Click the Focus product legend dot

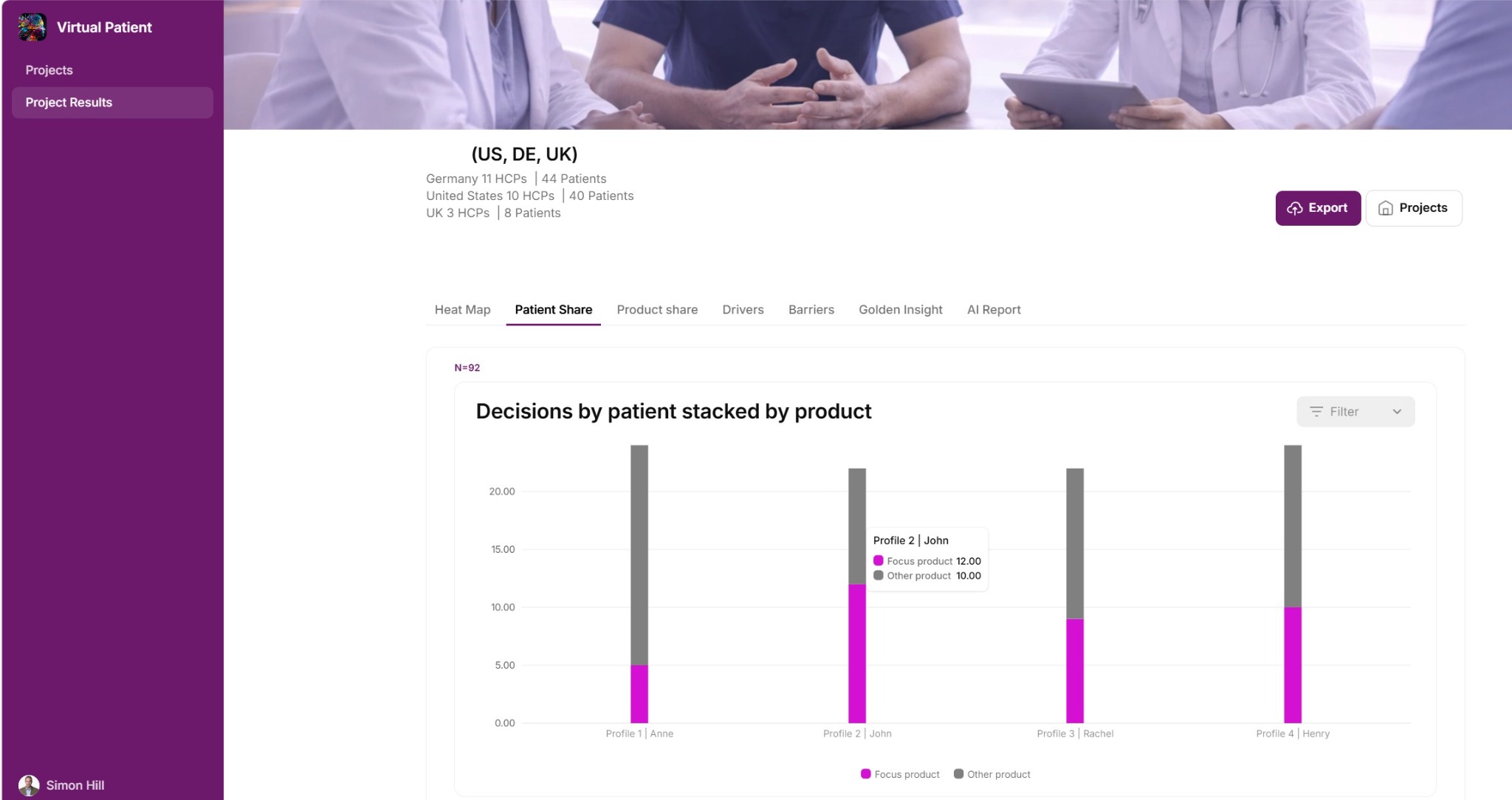(x=865, y=773)
